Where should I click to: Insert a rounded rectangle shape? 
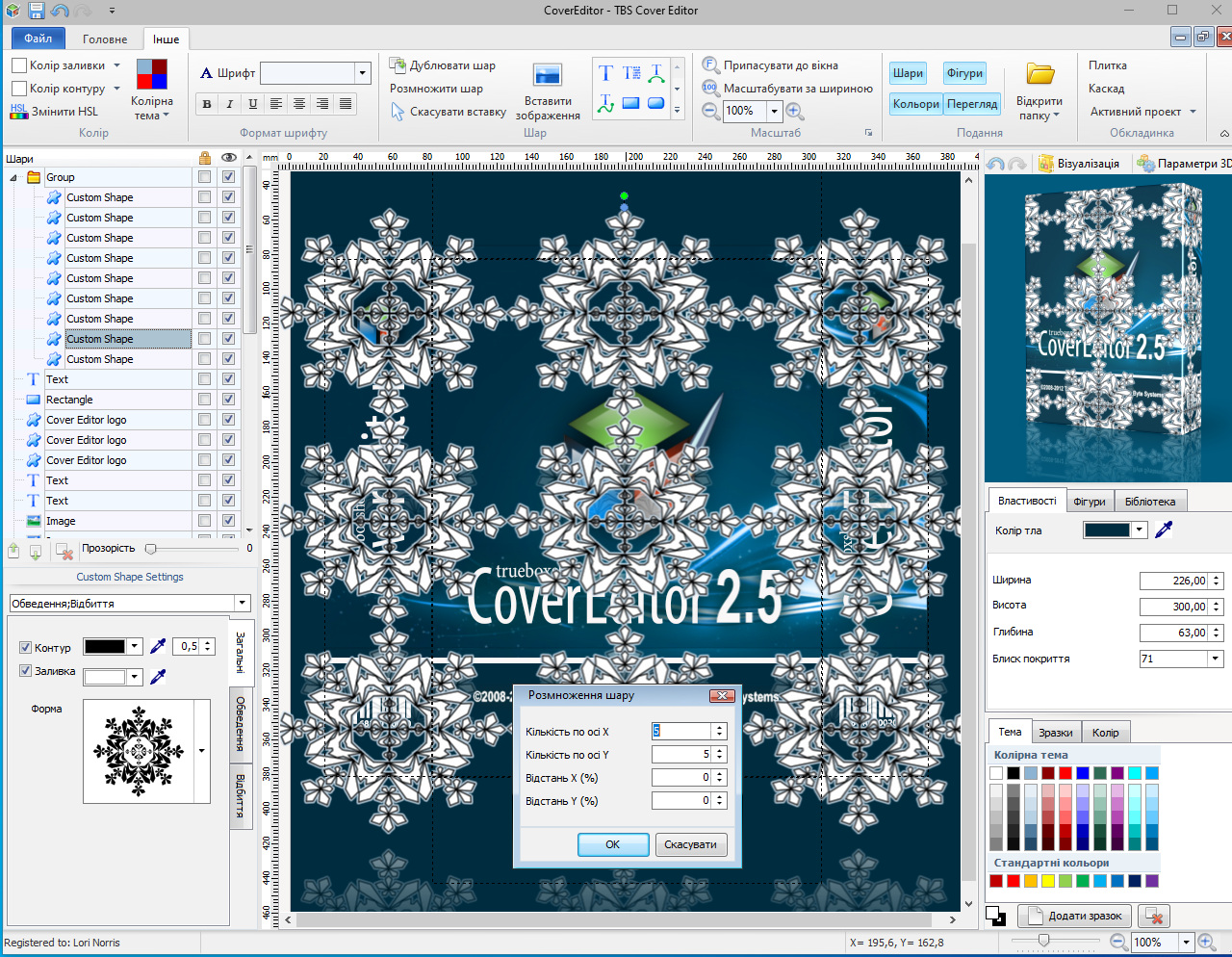tap(656, 103)
